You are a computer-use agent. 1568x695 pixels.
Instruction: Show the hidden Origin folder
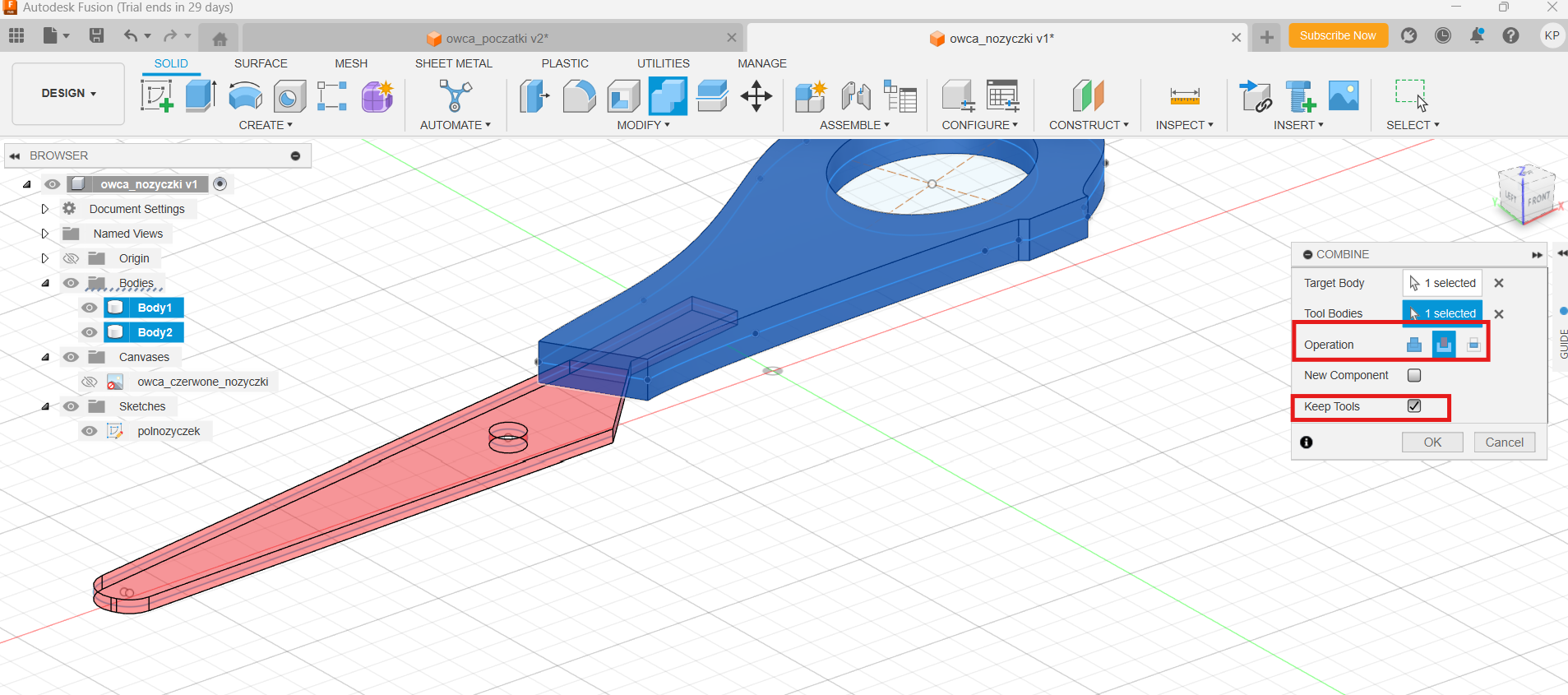[71, 258]
